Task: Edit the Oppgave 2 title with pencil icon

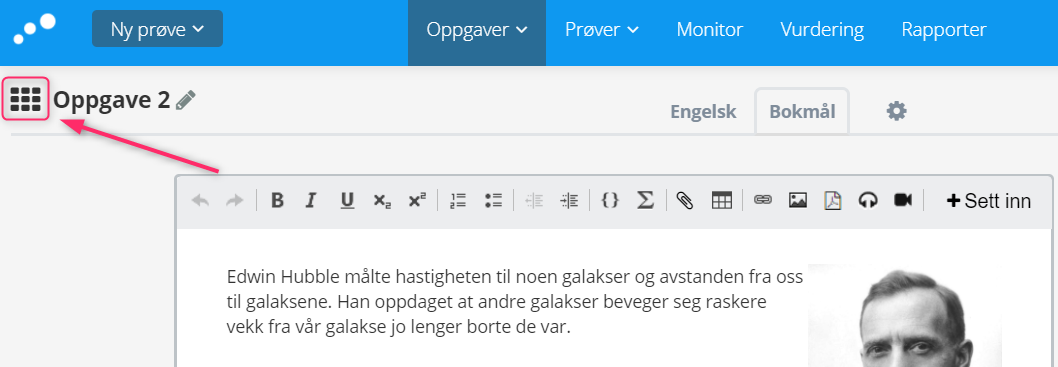Action: pyautogui.click(x=186, y=101)
